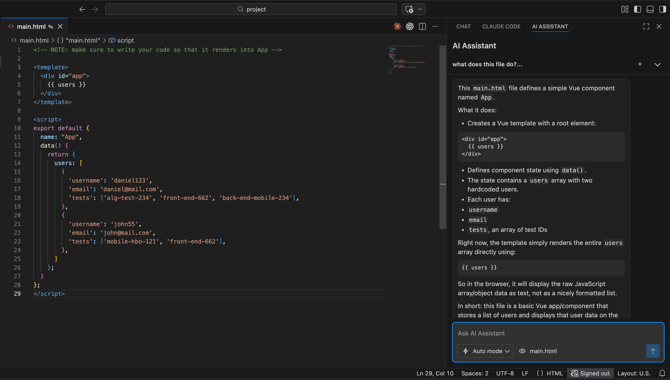Viewport: 670px width, 380px height.
Task: Go back using the left navigation arrow
Action: coord(82,9)
